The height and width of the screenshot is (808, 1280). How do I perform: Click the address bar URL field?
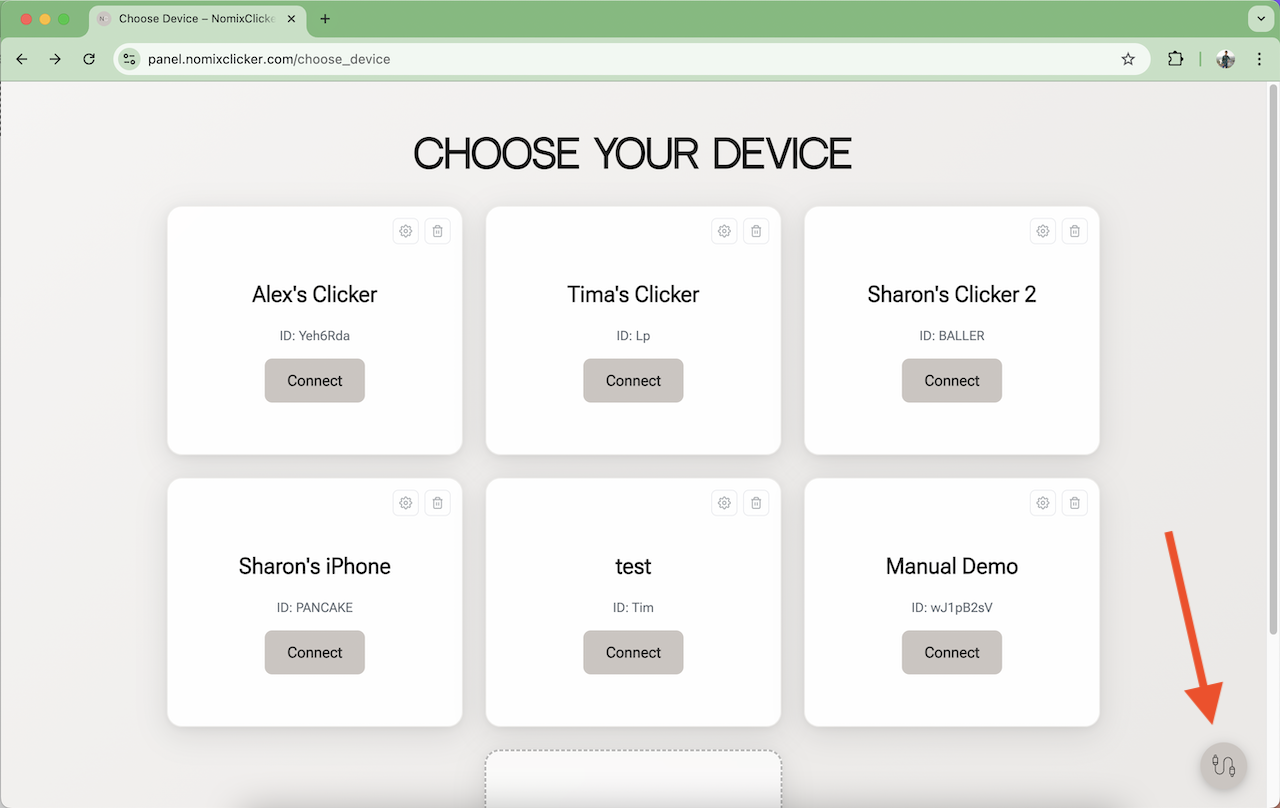pos(632,59)
